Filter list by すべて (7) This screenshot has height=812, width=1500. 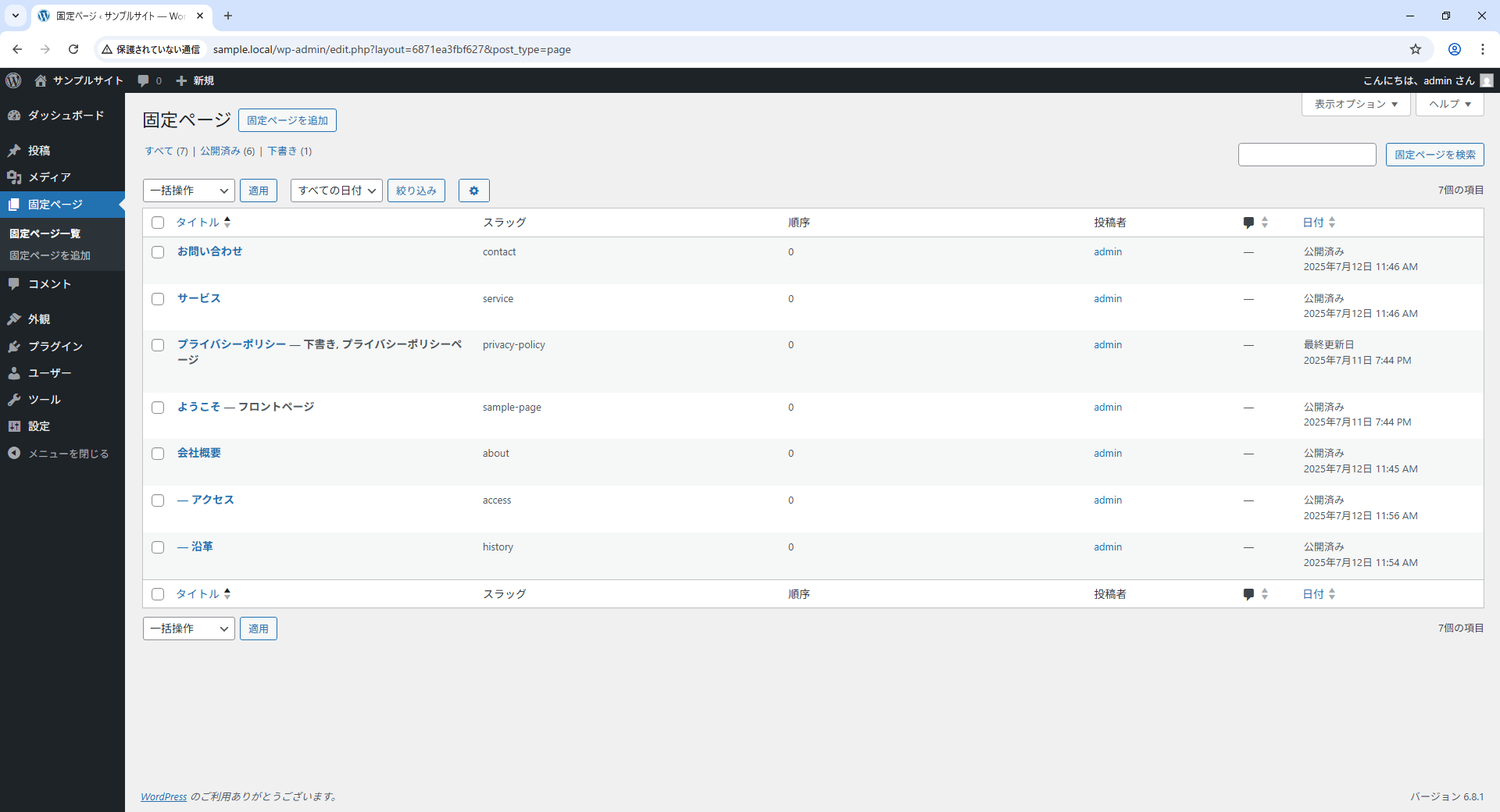[x=166, y=151]
